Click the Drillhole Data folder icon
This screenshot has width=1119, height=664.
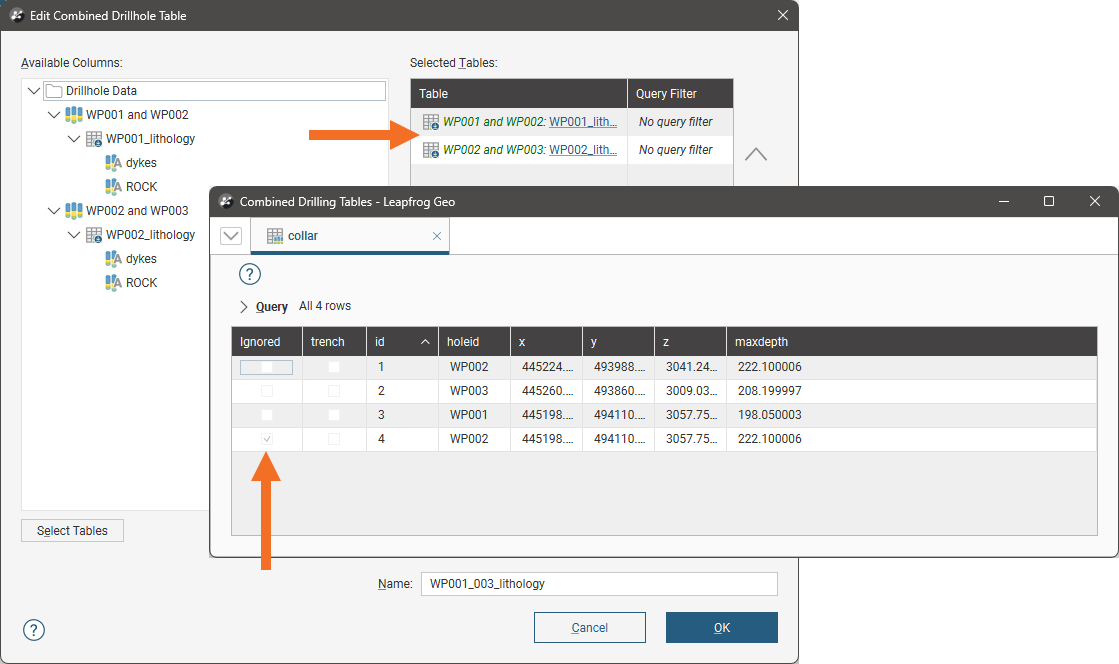(54, 91)
